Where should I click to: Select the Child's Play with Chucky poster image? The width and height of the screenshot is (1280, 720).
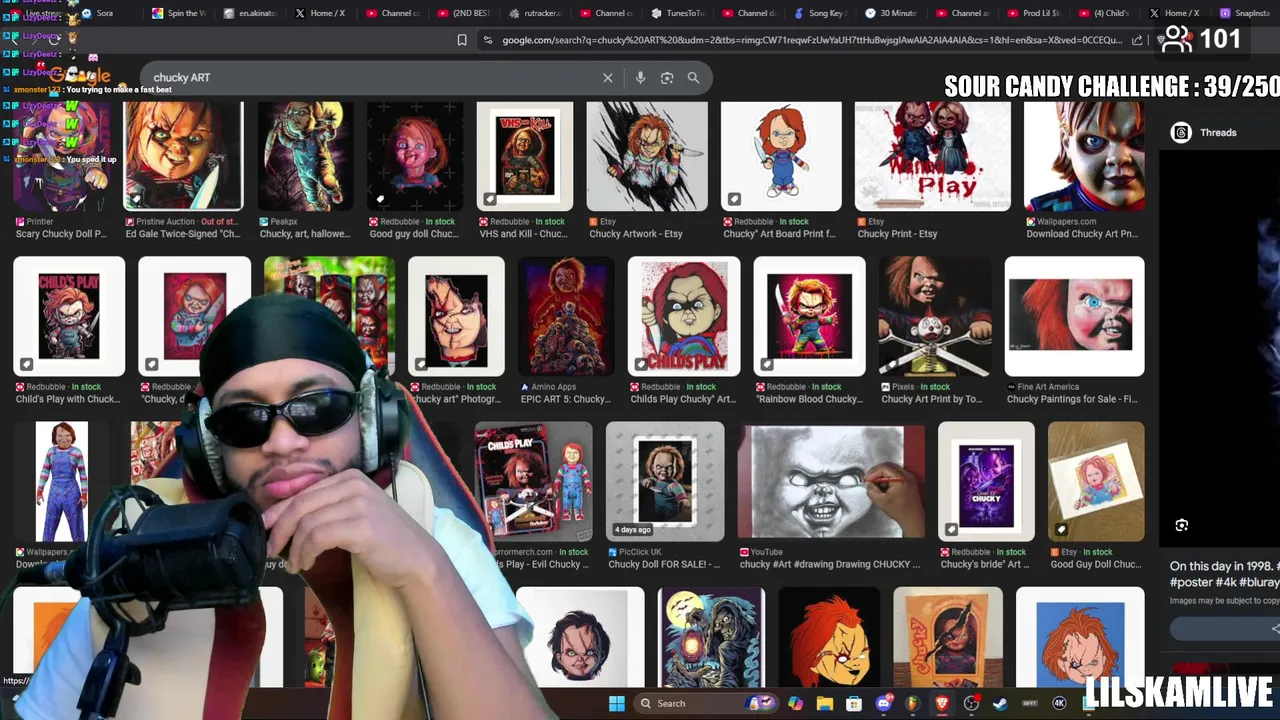tap(69, 316)
